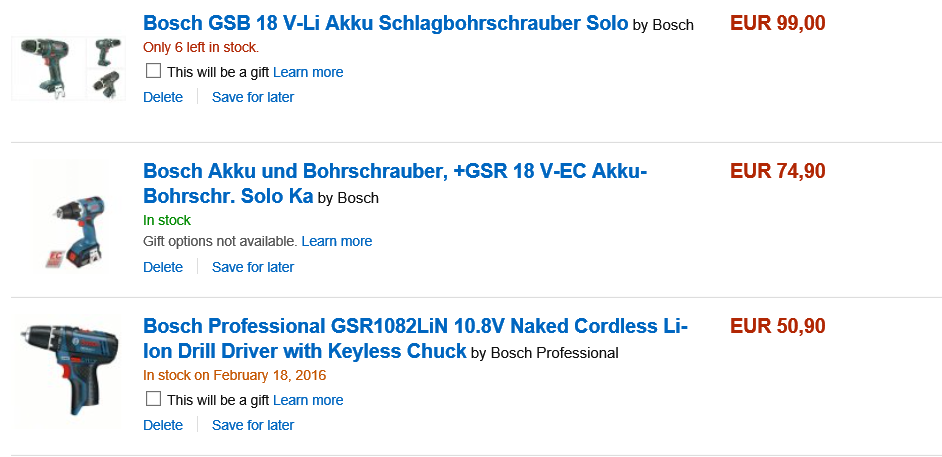Image resolution: width=942 pixels, height=457 pixels.
Task: Delete the Bosch GSB 18 V-Li item
Action: click(163, 97)
